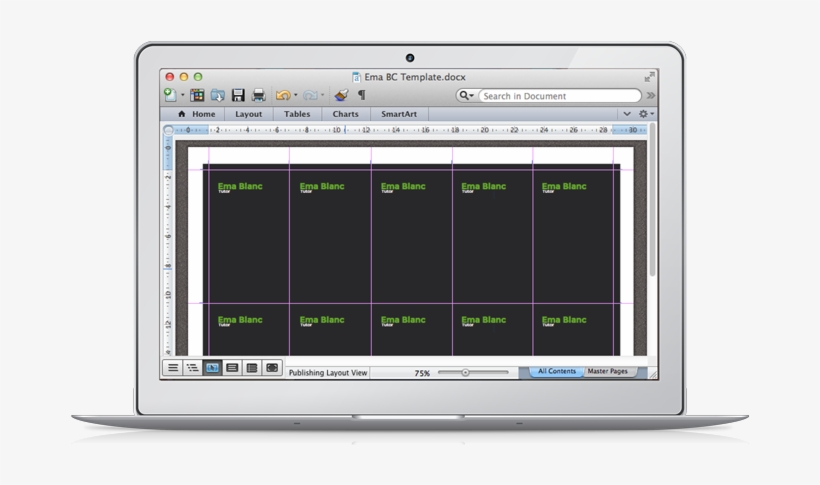This screenshot has height=485, width=820.
Task: Click the zoom slider handle
Action: point(465,373)
